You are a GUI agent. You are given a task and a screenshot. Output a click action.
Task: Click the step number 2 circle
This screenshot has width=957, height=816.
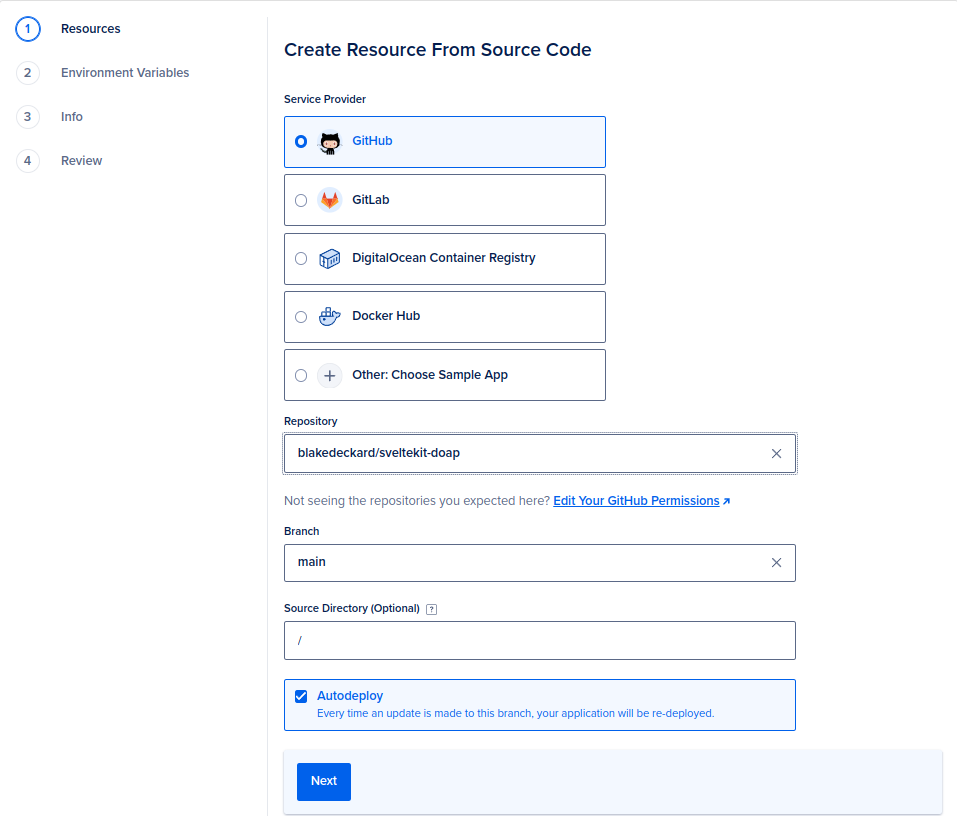(x=27, y=73)
